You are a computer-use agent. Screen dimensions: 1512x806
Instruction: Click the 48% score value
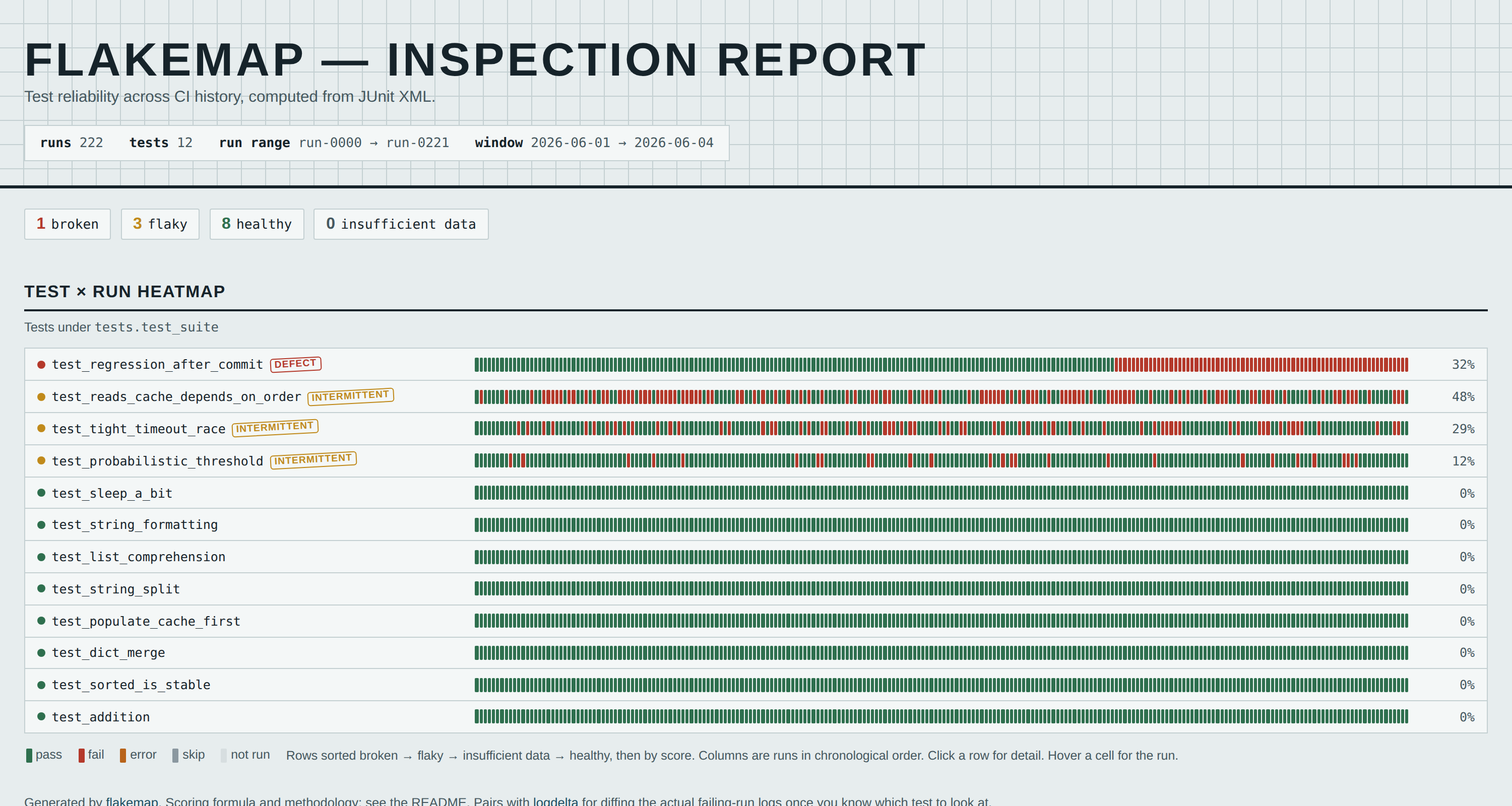click(1463, 396)
